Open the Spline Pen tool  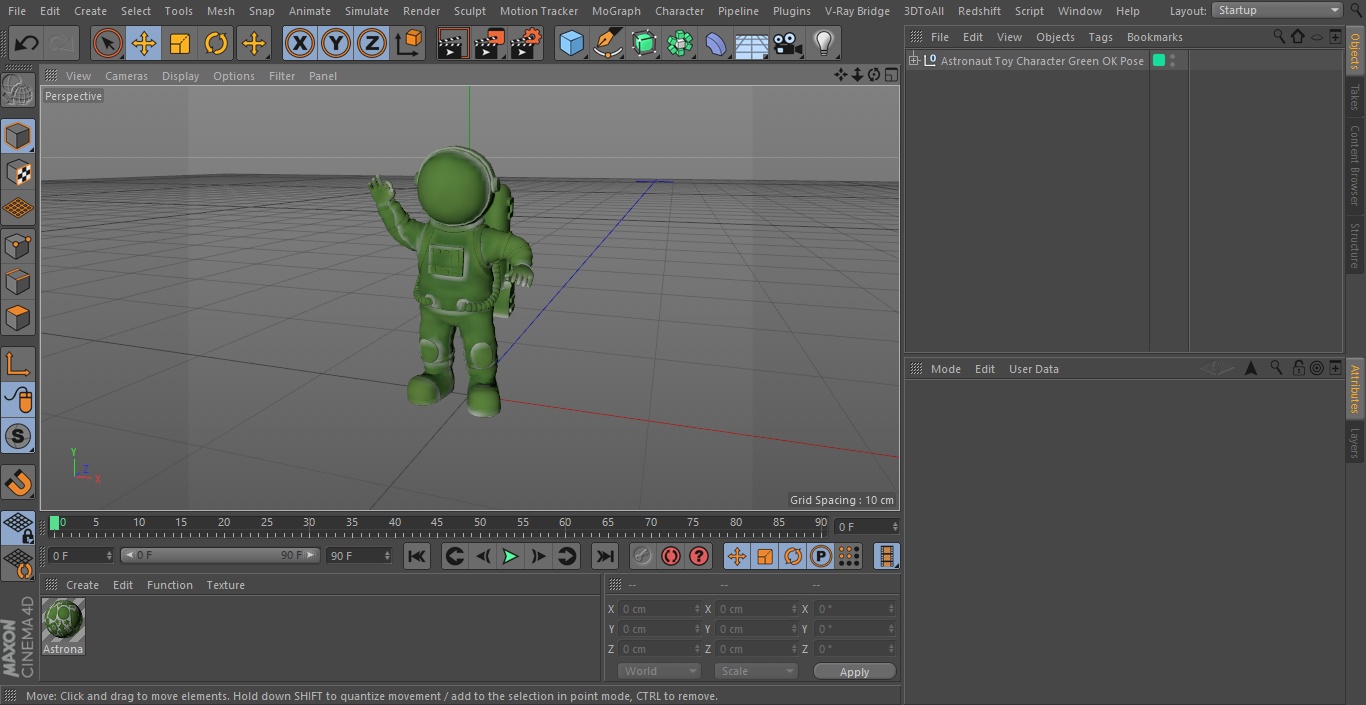point(607,43)
